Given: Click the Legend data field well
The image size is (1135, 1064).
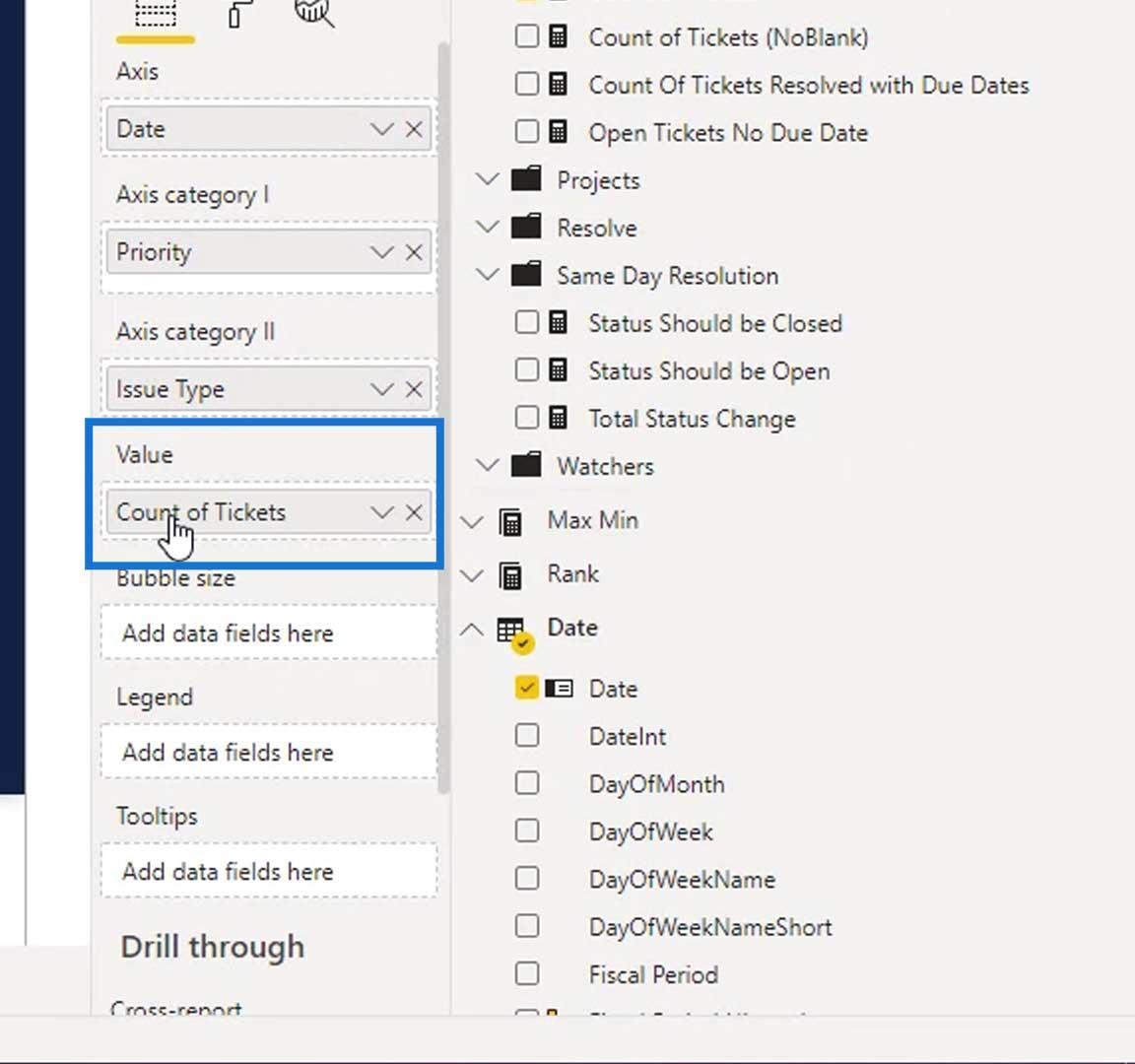Looking at the screenshot, I should (x=269, y=753).
